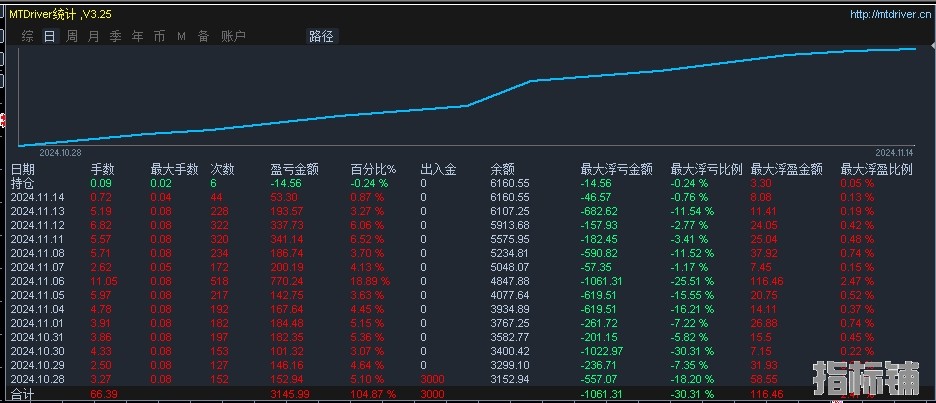Image resolution: width=936 pixels, height=403 pixels.
Task: Click the 2024.10.28 start date on chart
Action: (61, 153)
